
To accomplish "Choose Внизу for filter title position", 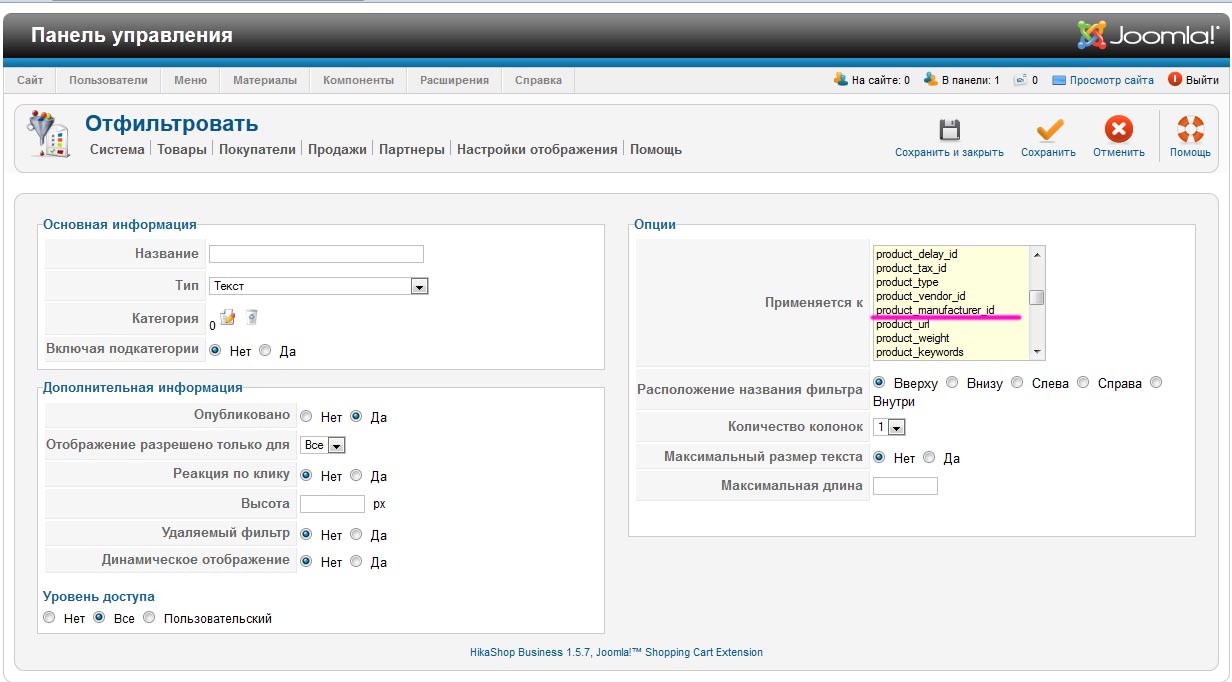I will [x=952, y=383].
